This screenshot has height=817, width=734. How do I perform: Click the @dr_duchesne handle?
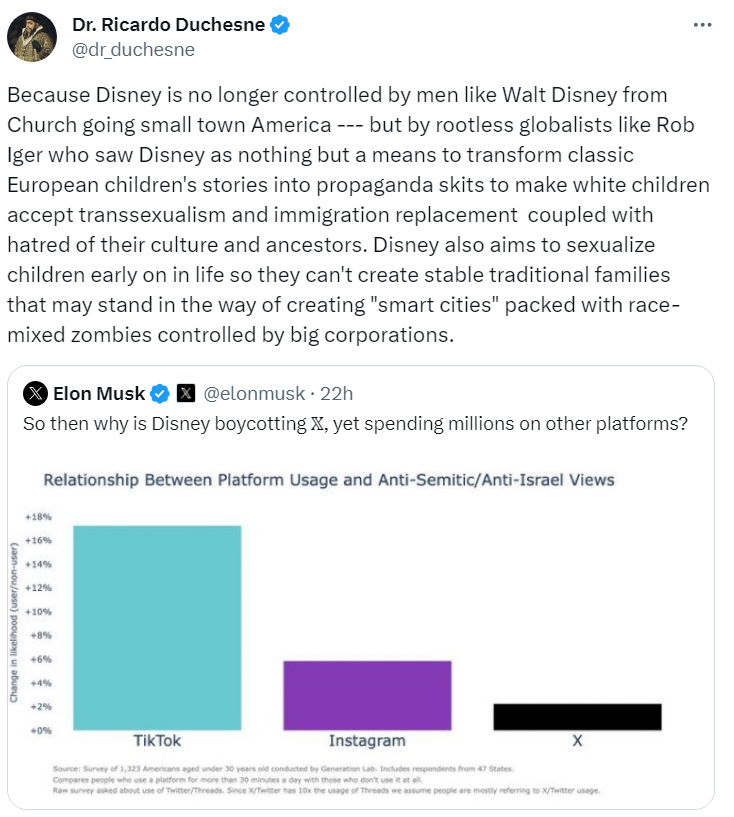coord(133,49)
